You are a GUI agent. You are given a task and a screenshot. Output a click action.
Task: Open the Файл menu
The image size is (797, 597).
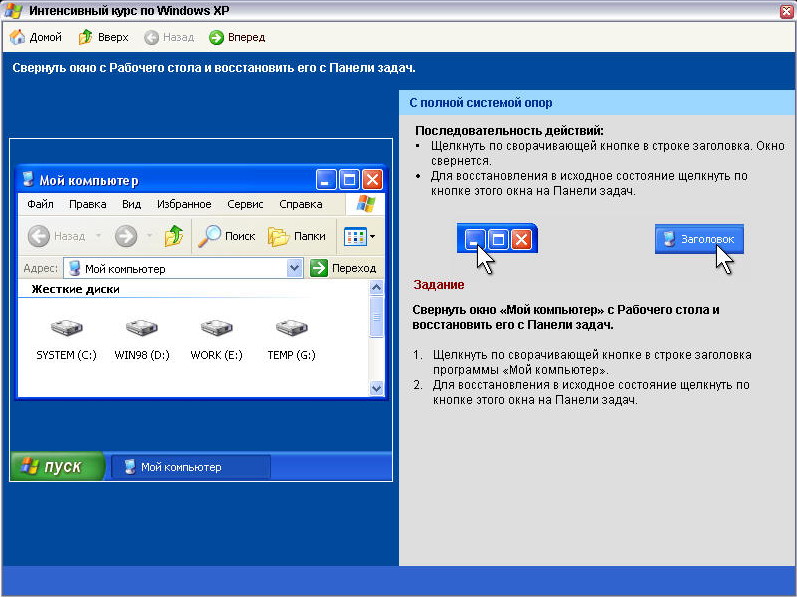click(40, 204)
